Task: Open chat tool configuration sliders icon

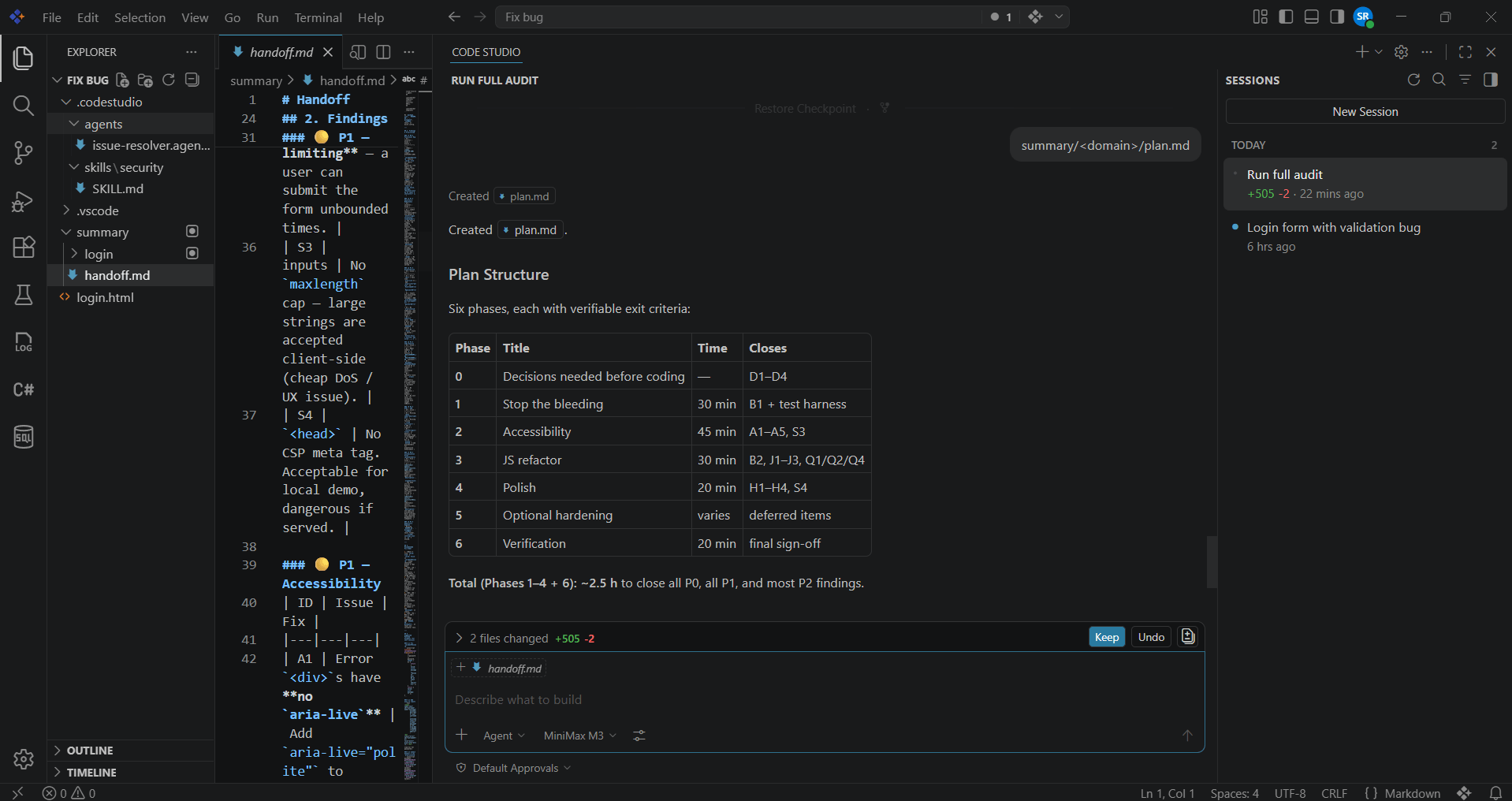Action: tap(639, 735)
